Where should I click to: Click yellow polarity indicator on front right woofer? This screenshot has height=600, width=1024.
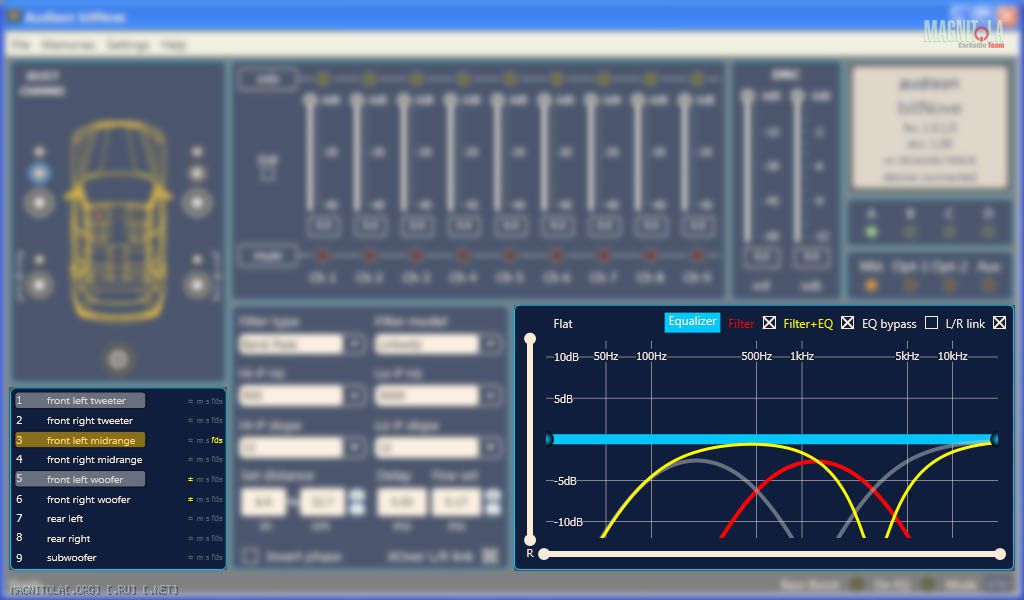pyautogui.click(x=190, y=499)
